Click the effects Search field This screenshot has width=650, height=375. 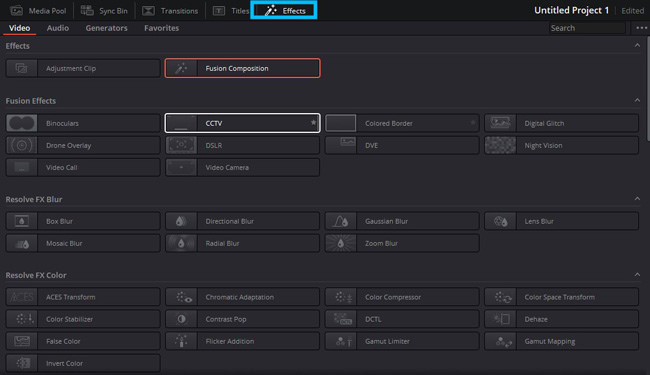point(587,28)
